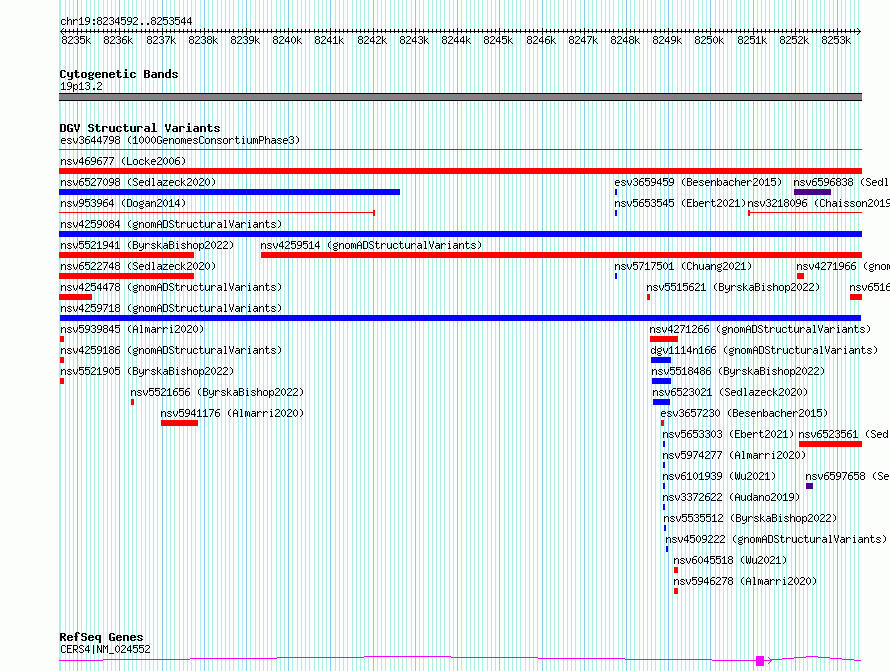The image size is (890, 671).
Task: Select nsv5535512 (ByrskaBishop2022) label
Action: (750, 518)
